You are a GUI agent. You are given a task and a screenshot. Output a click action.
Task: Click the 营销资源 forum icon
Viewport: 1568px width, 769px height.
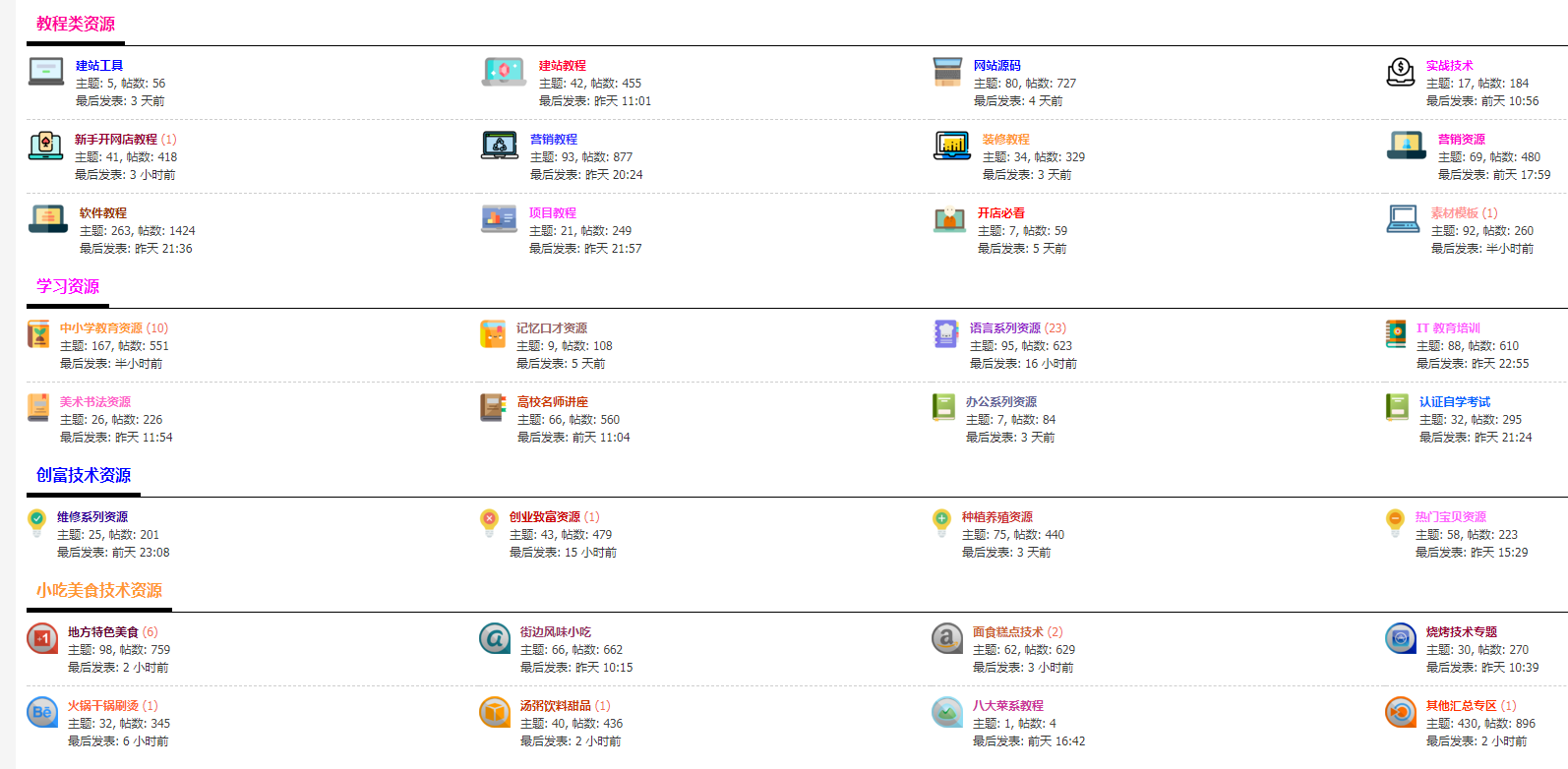(1407, 146)
